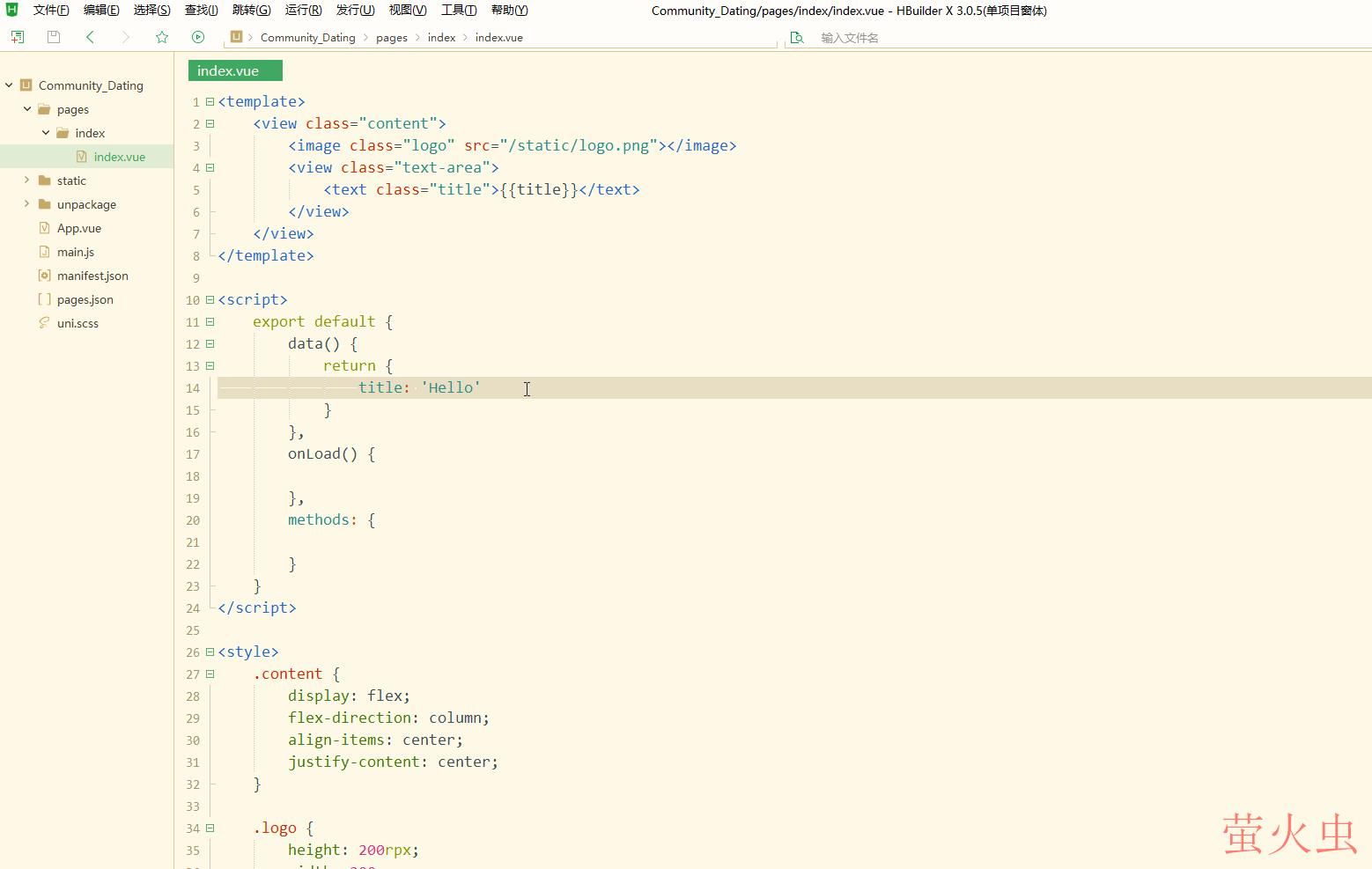Go back with the left arrow icon
Screen dimensions: 1372x869
90,37
